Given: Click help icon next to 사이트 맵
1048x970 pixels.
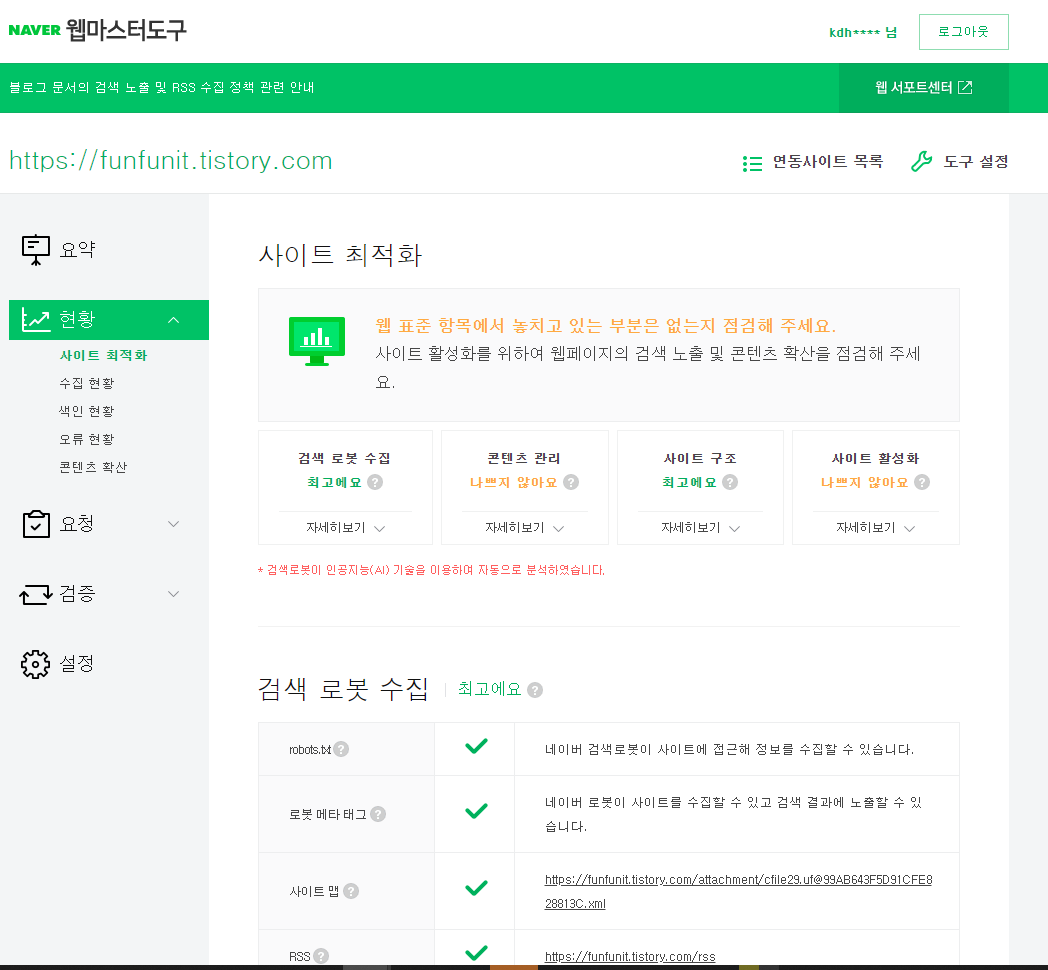Looking at the screenshot, I should click(x=351, y=891).
